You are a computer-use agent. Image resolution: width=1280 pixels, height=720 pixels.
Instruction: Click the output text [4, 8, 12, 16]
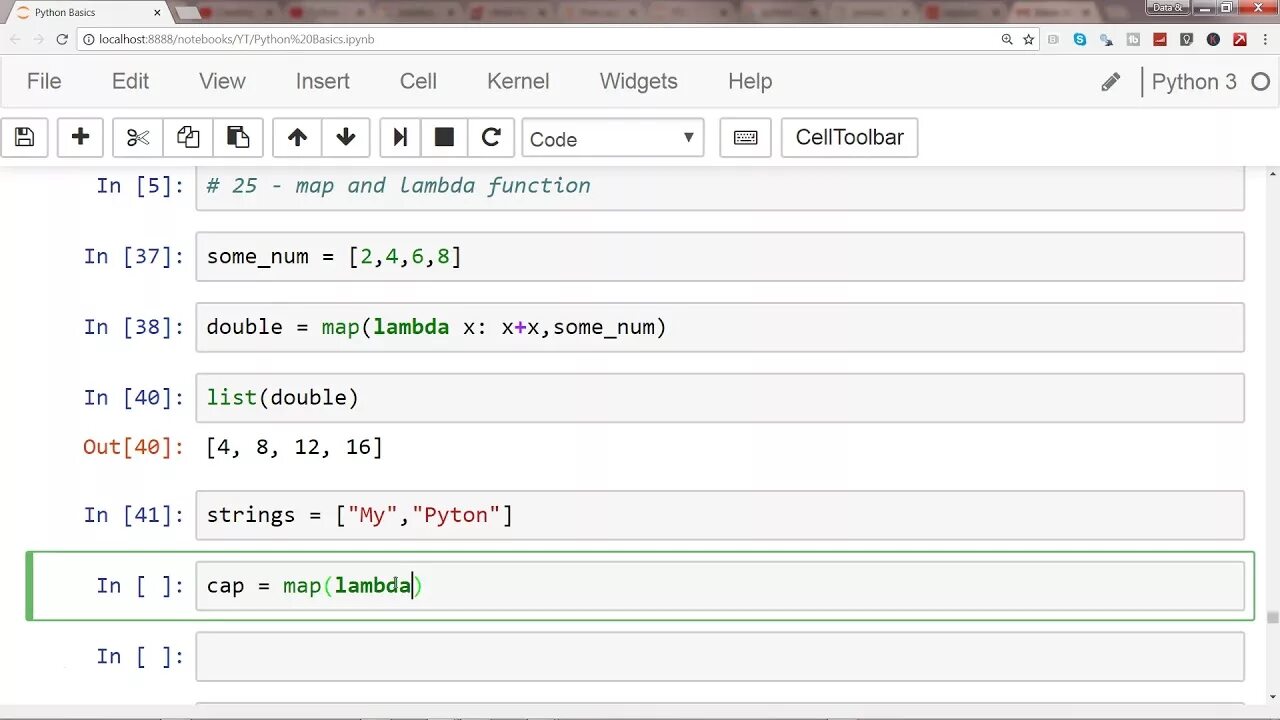click(294, 447)
